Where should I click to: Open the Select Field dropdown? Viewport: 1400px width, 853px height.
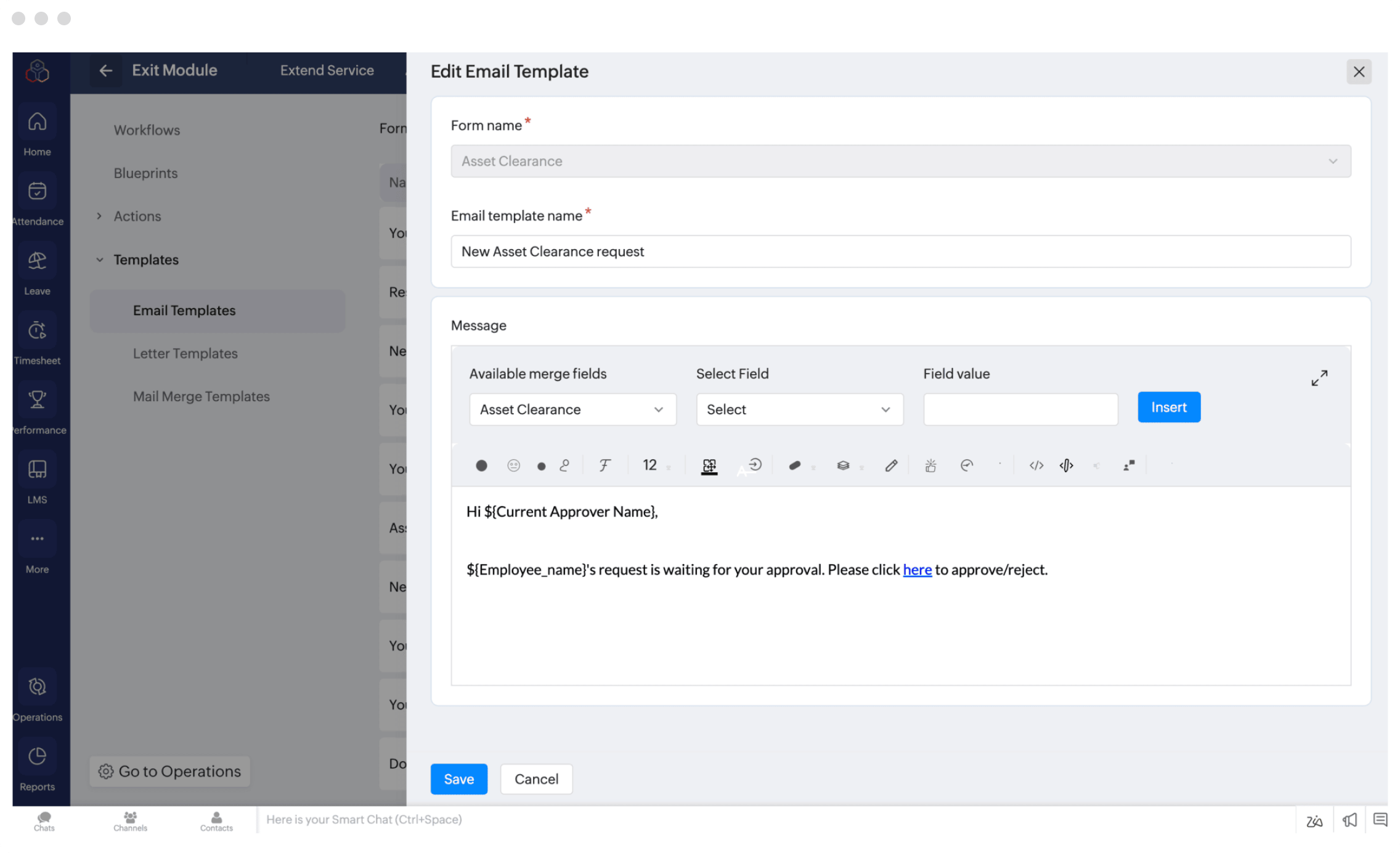click(x=799, y=409)
